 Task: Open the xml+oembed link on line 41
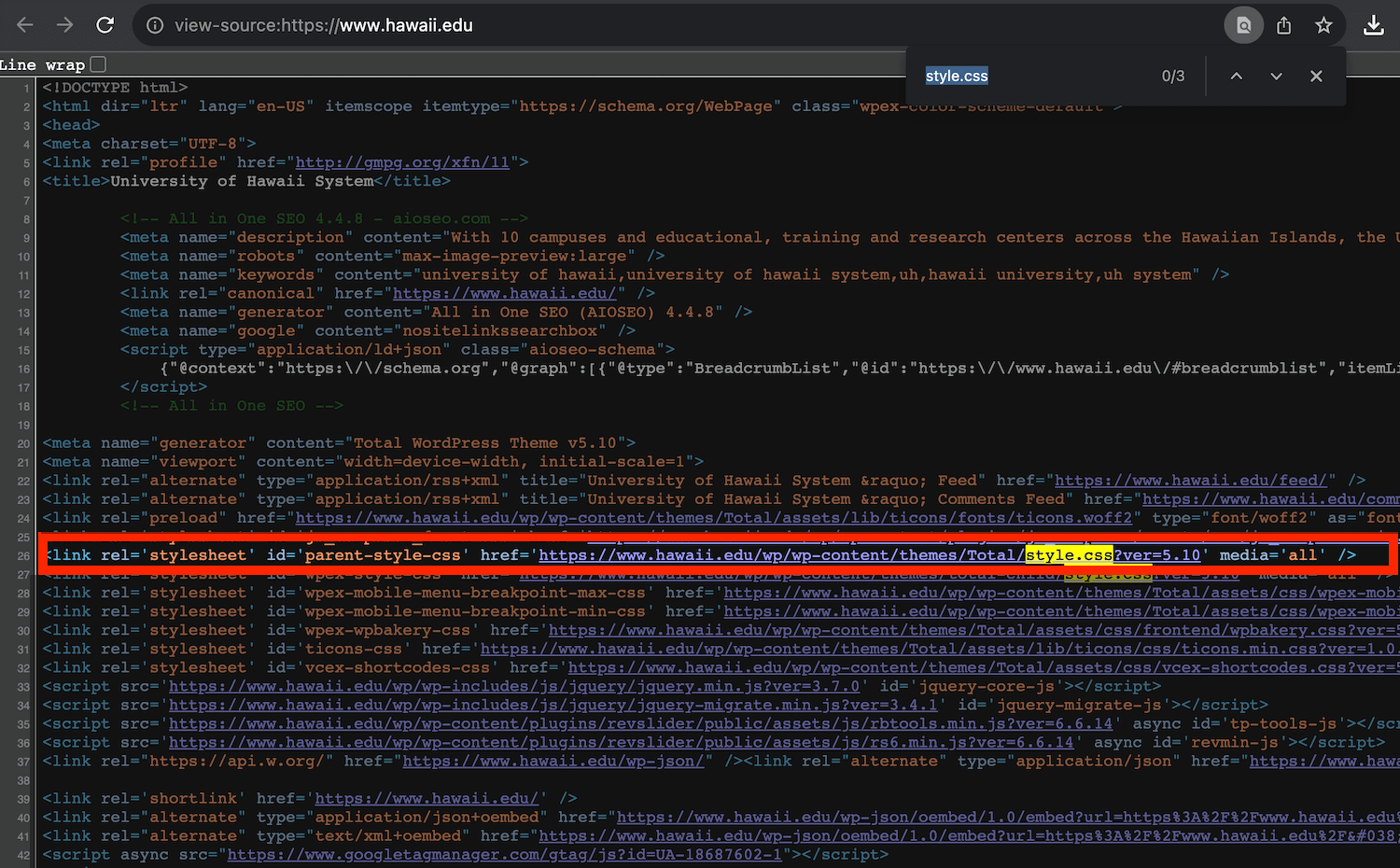[969, 835]
